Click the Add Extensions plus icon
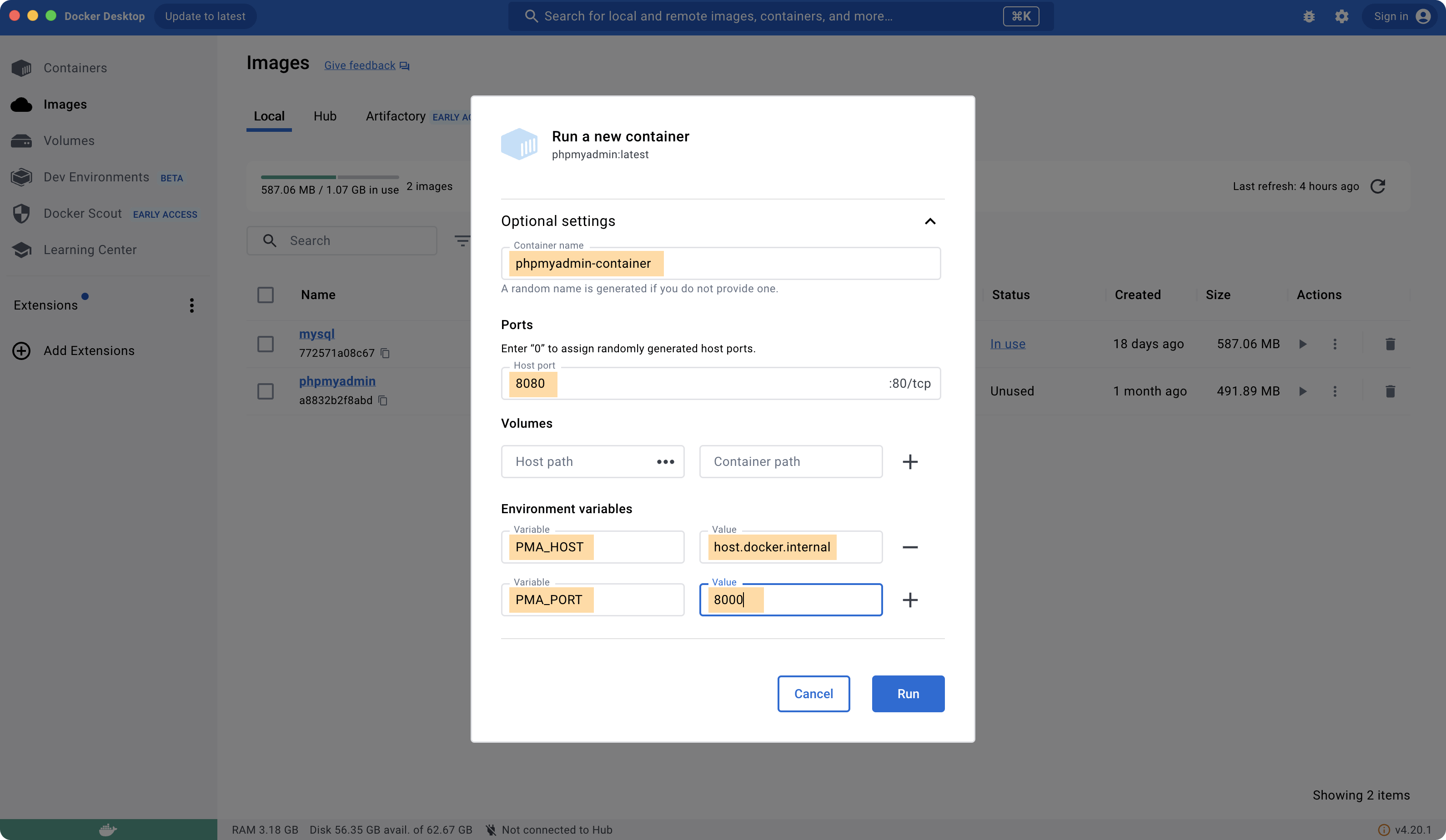Image resolution: width=1446 pixels, height=840 pixels. tap(21, 350)
